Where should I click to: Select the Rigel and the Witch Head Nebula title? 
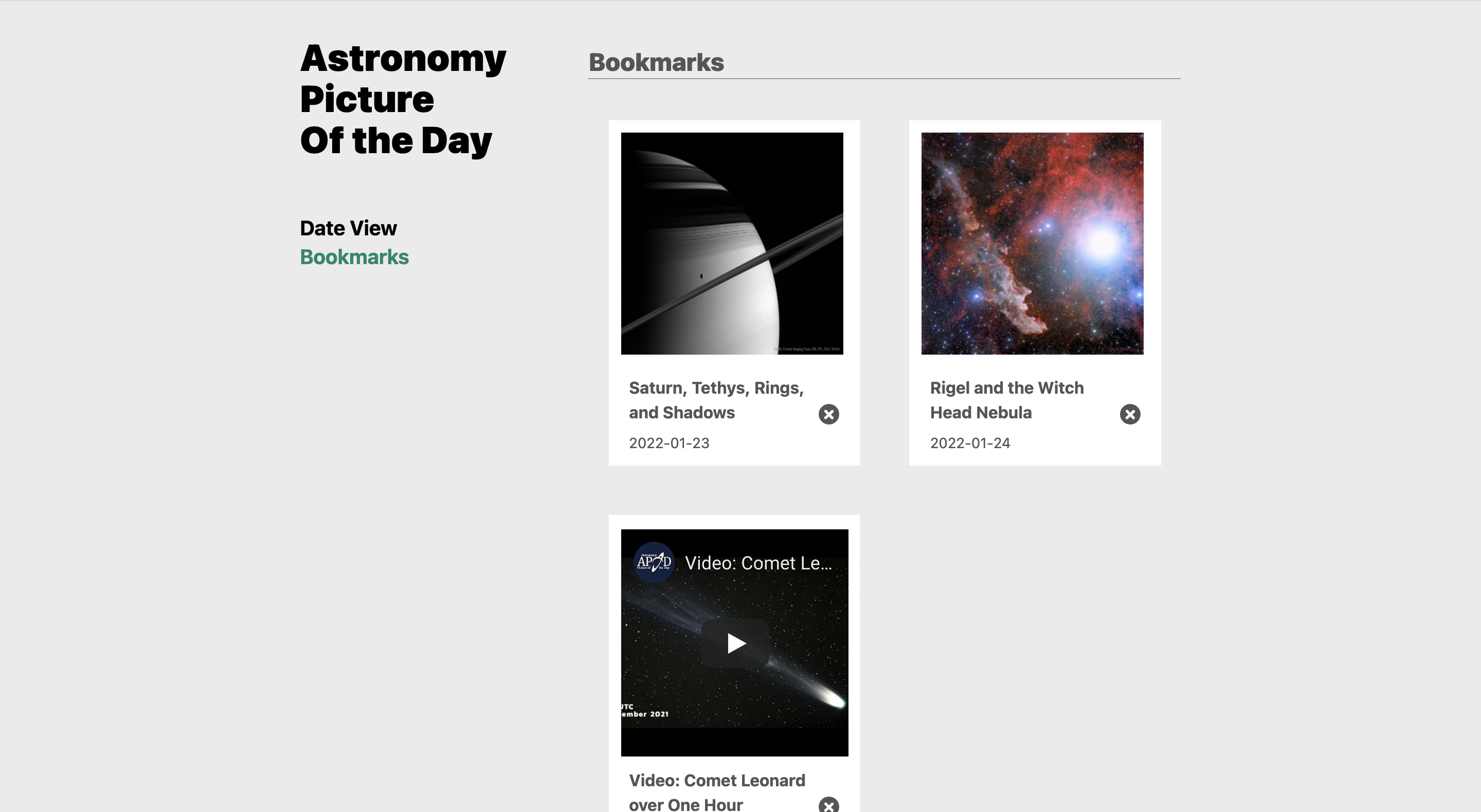coord(1007,400)
